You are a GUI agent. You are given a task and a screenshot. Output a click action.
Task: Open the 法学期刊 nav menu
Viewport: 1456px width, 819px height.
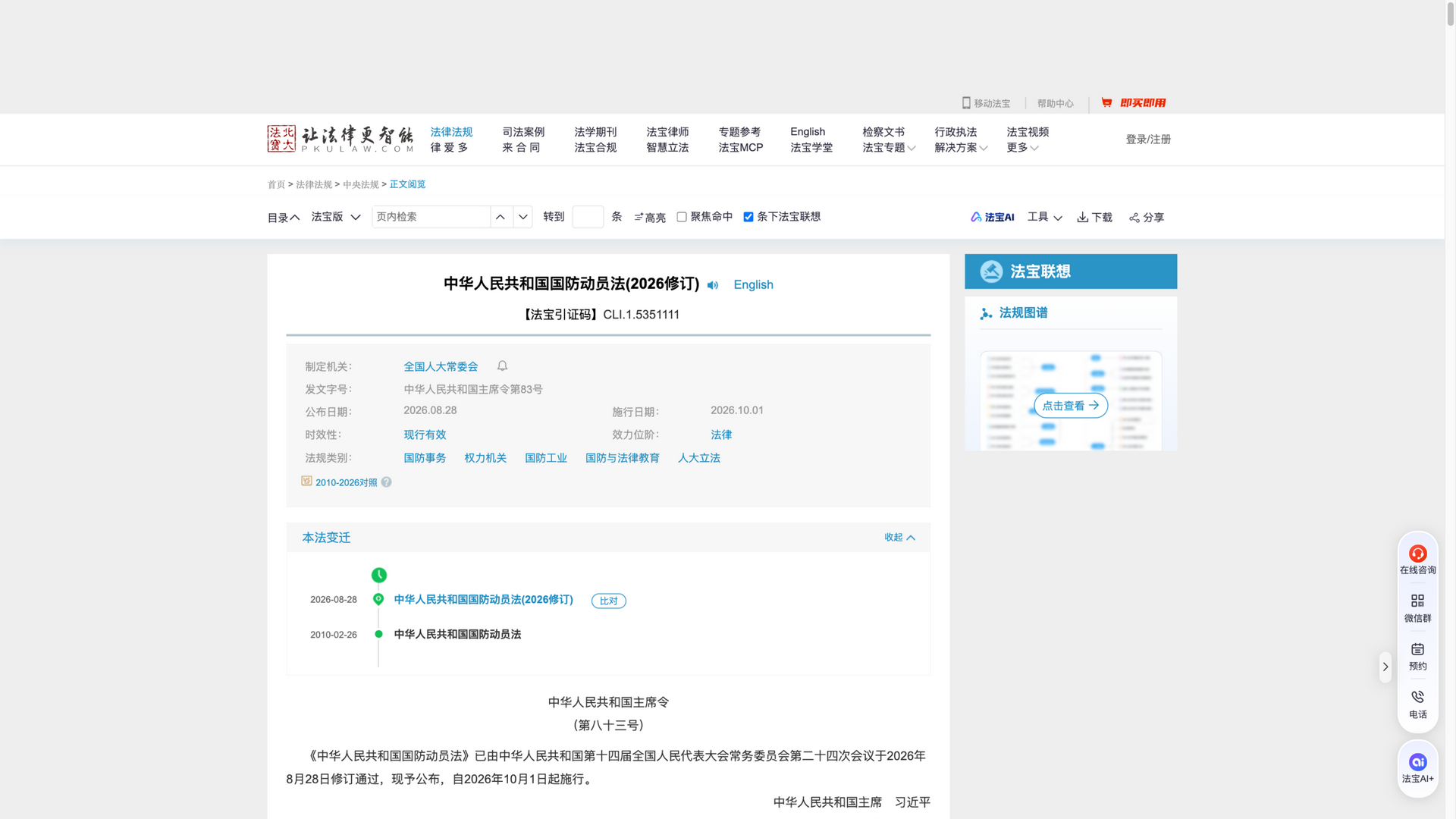595,132
